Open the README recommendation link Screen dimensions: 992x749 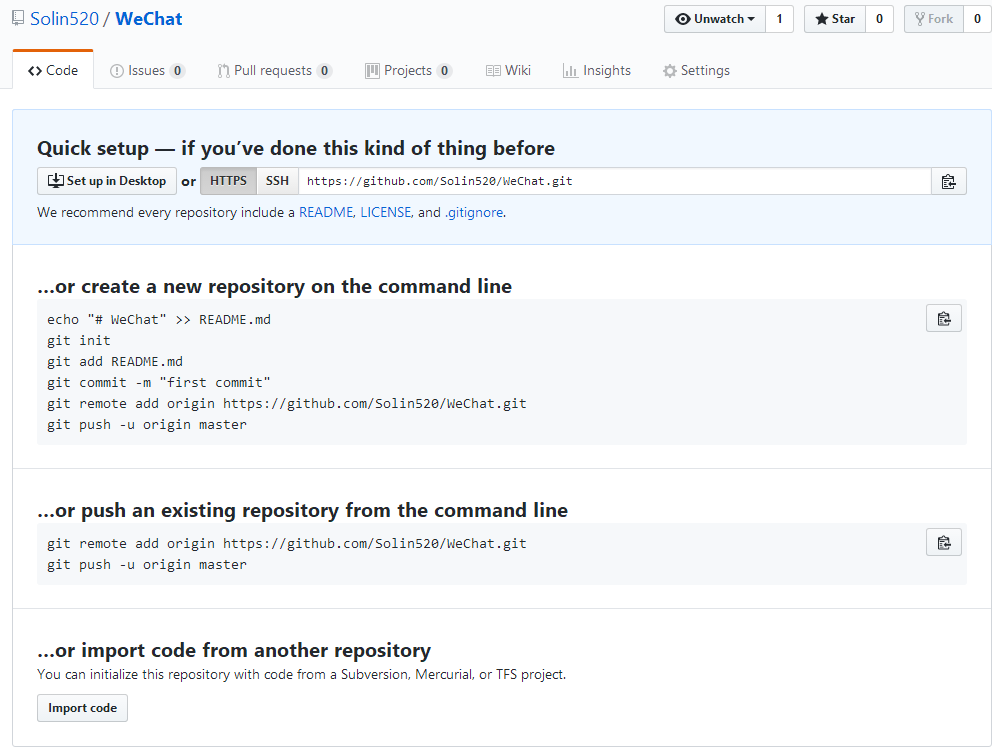pos(326,213)
